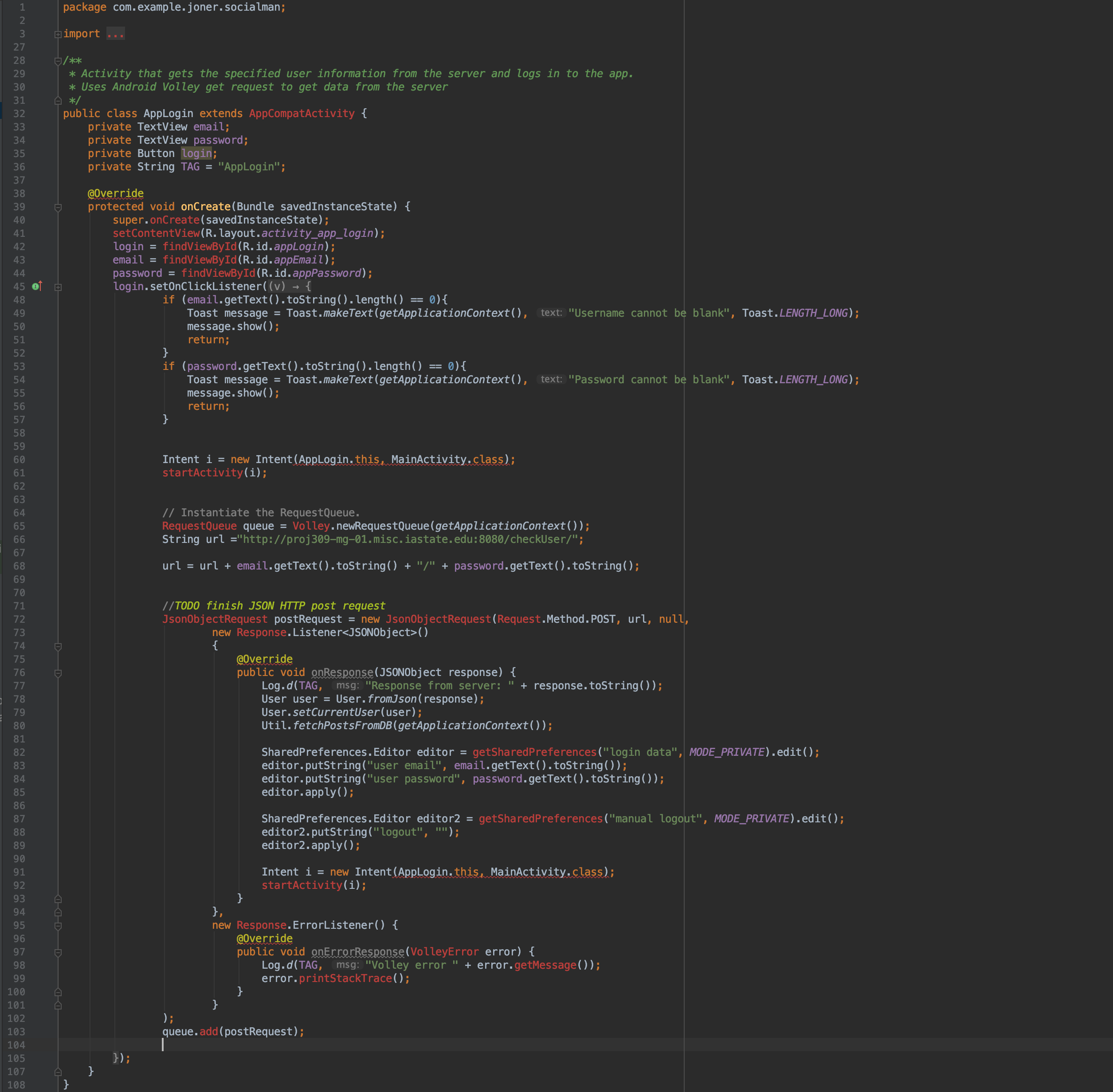Click the "AppLogin" string literal on line 36
The height and width of the screenshot is (1092, 1113).
point(249,167)
